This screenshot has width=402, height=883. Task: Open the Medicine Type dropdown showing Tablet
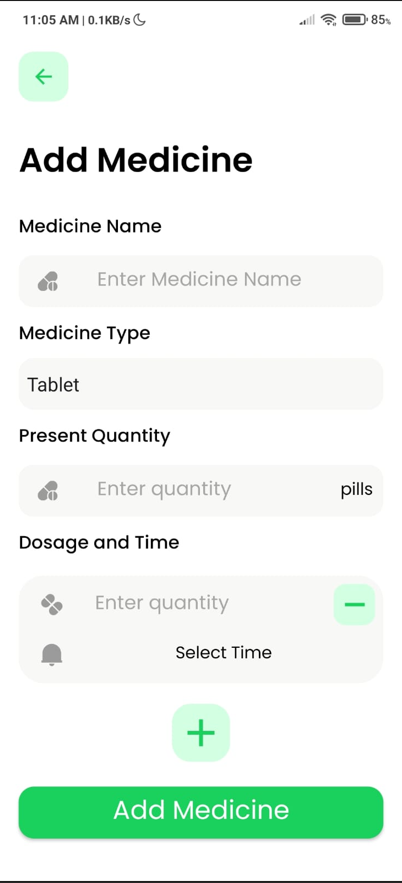tap(201, 384)
